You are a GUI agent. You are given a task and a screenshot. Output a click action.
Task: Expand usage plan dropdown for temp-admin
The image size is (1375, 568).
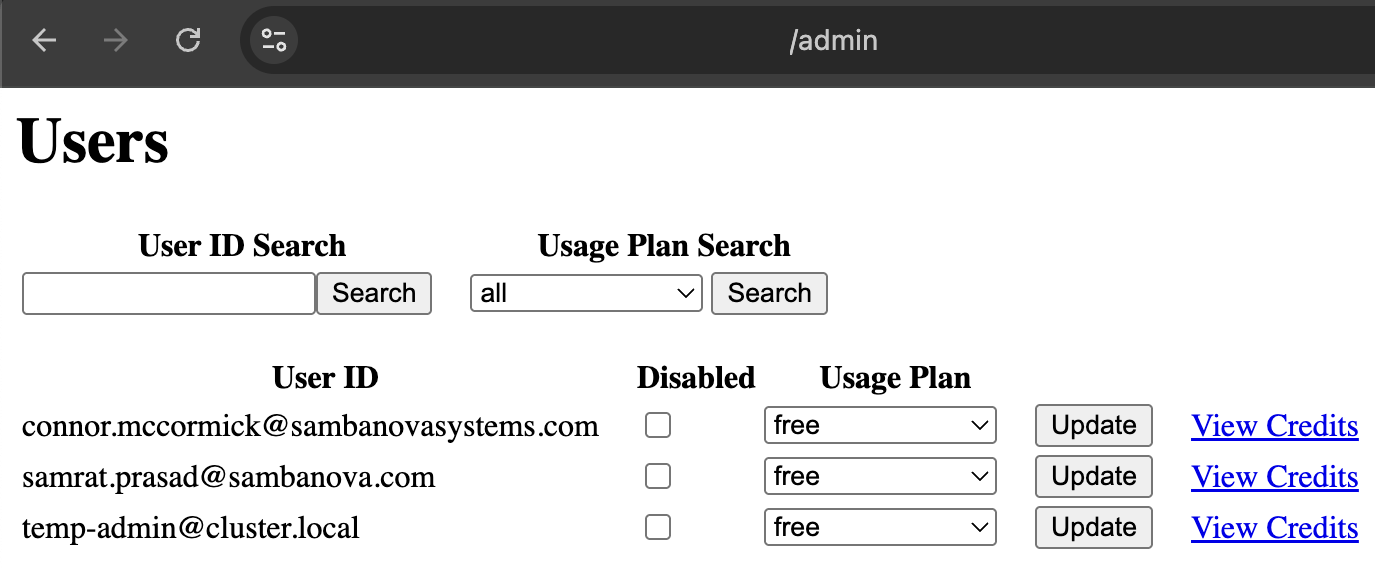tap(880, 527)
